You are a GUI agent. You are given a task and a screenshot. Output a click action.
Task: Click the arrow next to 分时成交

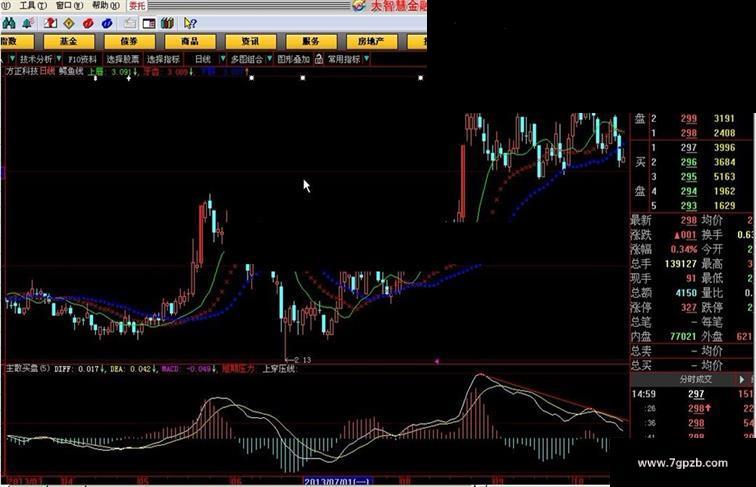point(742,379)
